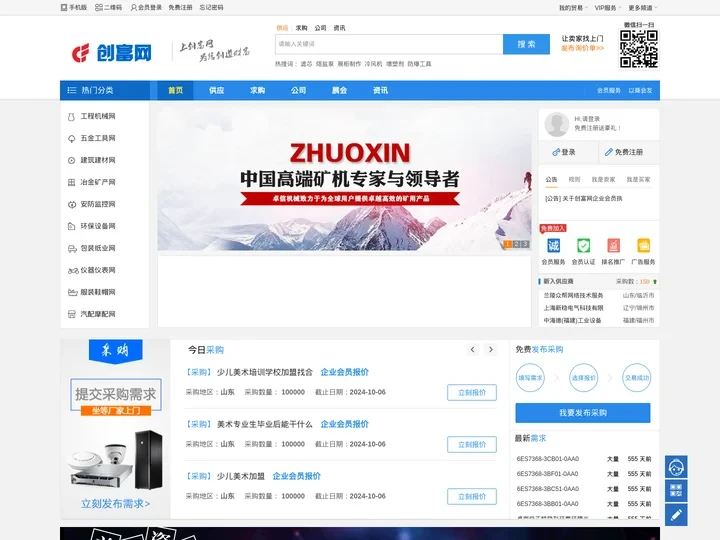This screenshot has width=720, height=540.
Task: Select the 资讯 search type tab
Action: coord(339,28)
